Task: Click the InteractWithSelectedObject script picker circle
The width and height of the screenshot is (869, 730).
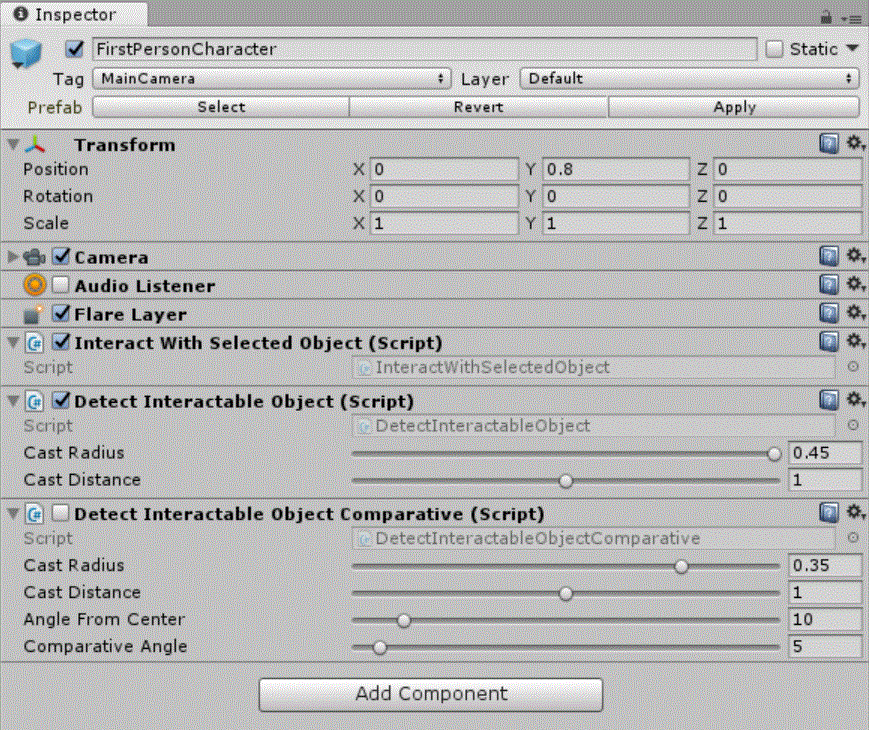Action: coord(853,367)
